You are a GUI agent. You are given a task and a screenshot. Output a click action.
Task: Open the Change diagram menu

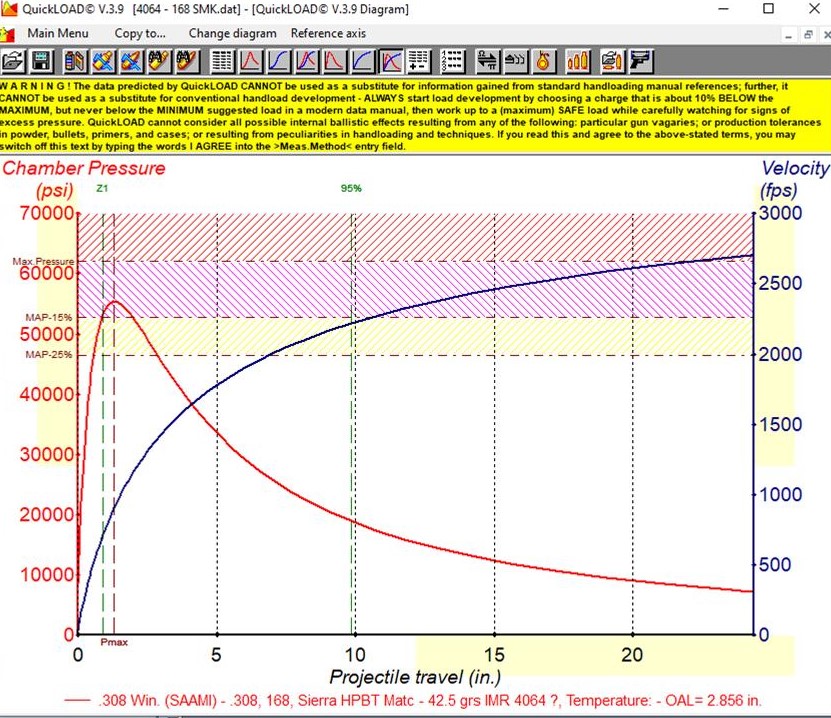[233, 33]
